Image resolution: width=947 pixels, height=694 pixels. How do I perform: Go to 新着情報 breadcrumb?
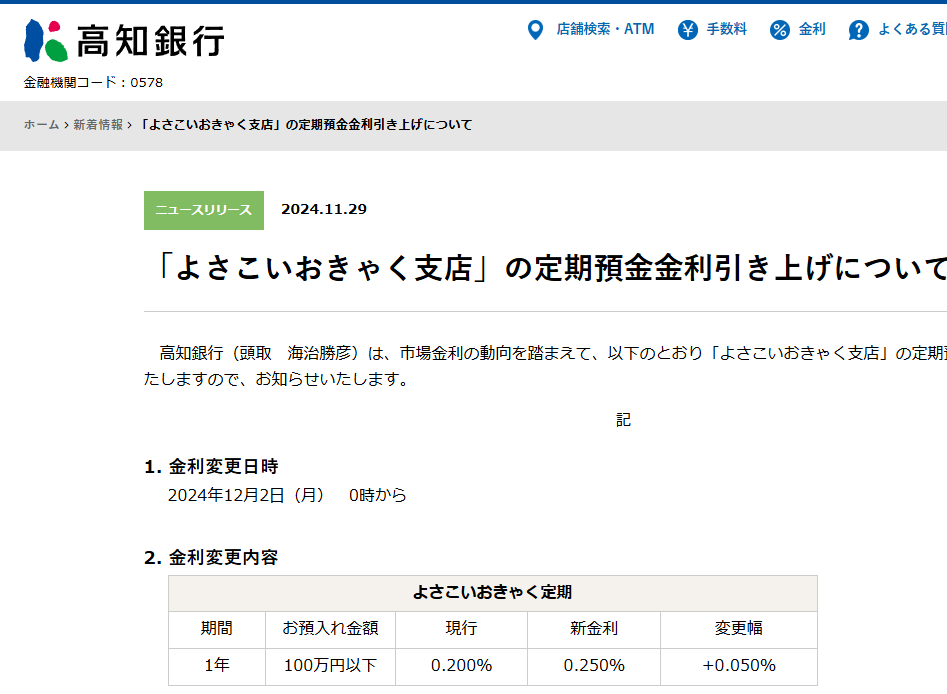[98, 124]
